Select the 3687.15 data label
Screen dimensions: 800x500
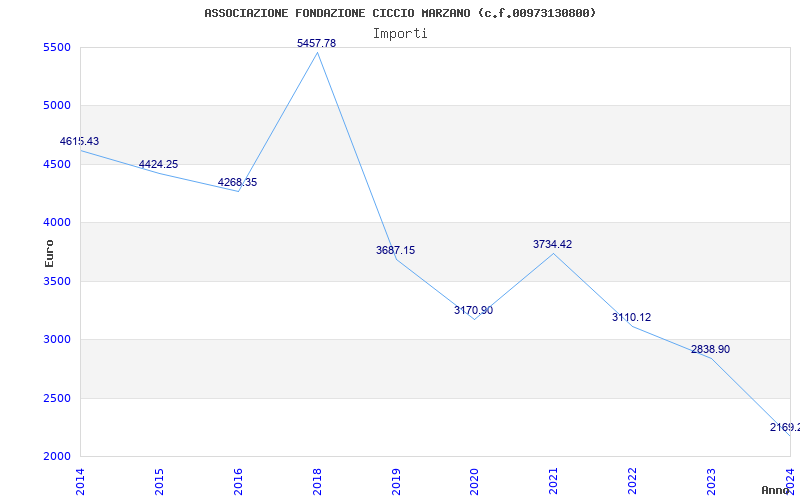coord(396,251)
